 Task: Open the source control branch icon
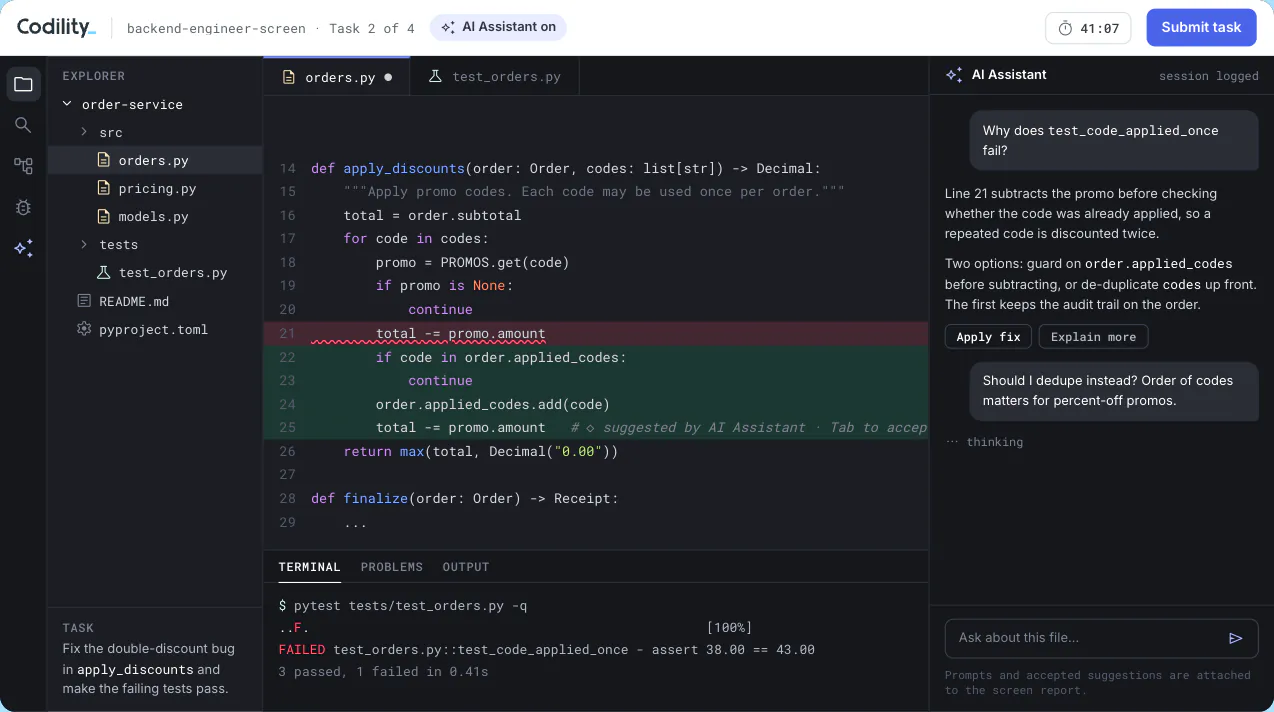[x=23, y=166]
